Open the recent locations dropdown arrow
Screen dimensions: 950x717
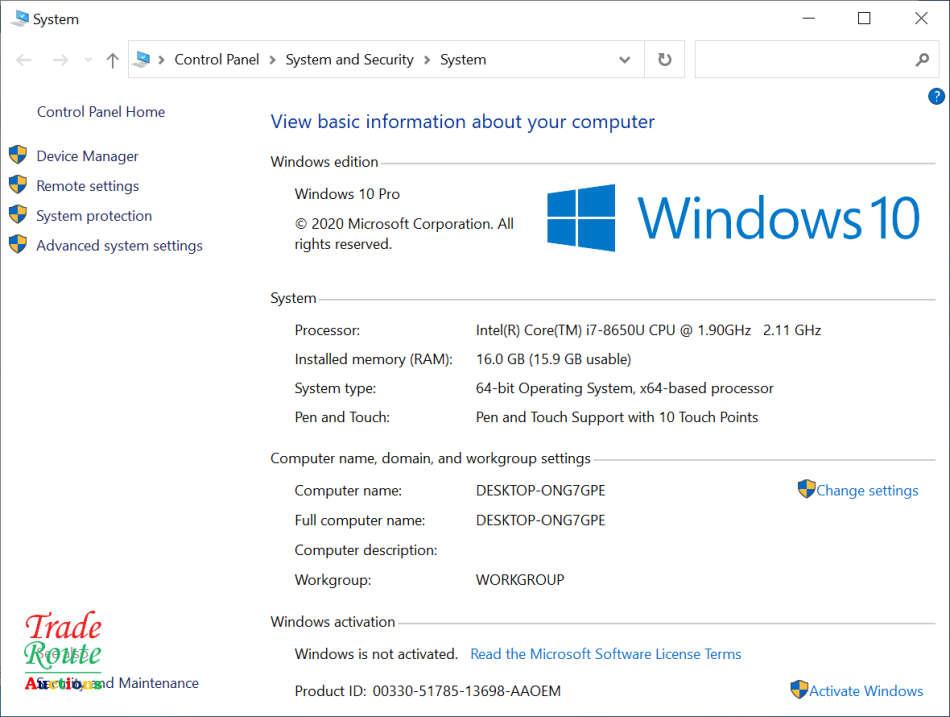tap(88, 60)
